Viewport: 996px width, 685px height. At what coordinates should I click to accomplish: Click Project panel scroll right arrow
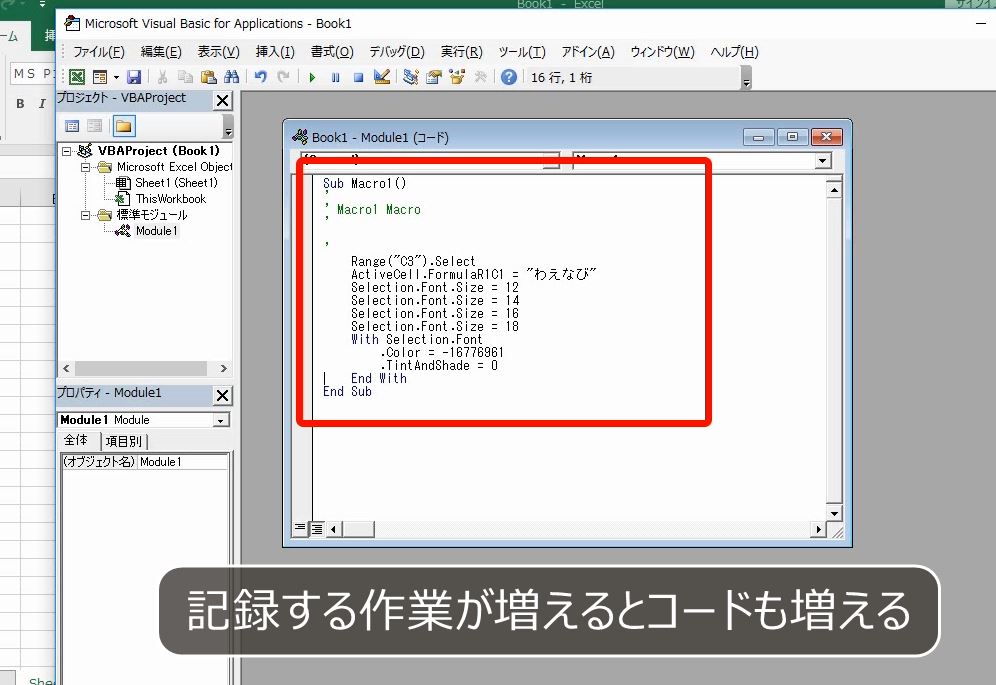[224, 369]
